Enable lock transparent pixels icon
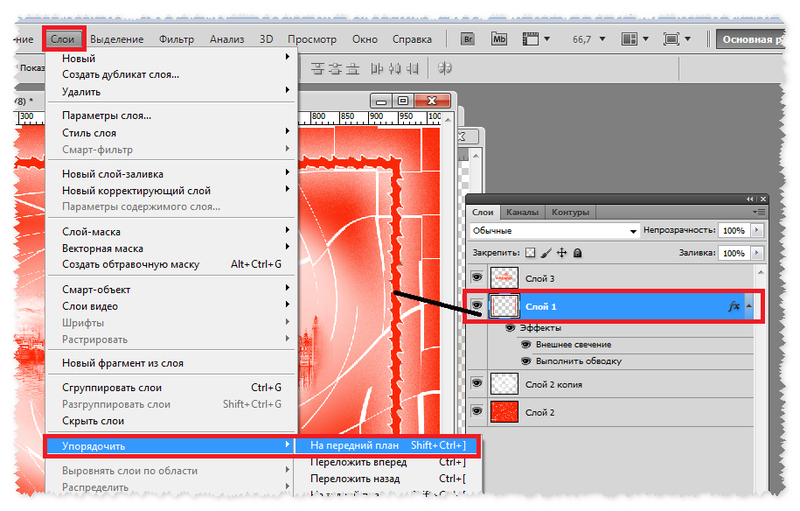This screenshot has width=800, height=511. pos(531,253)
